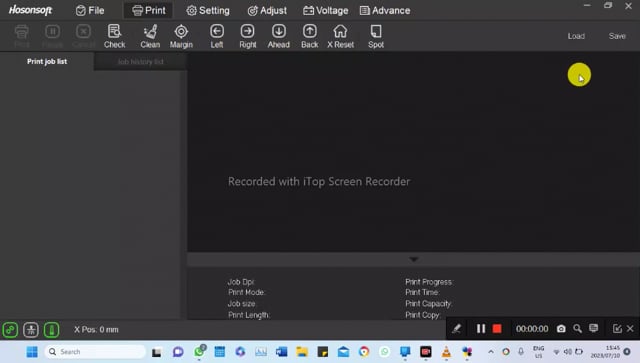
Task: Click the X Pos: 0 mm readout
Action: click(x=96, y=330)
